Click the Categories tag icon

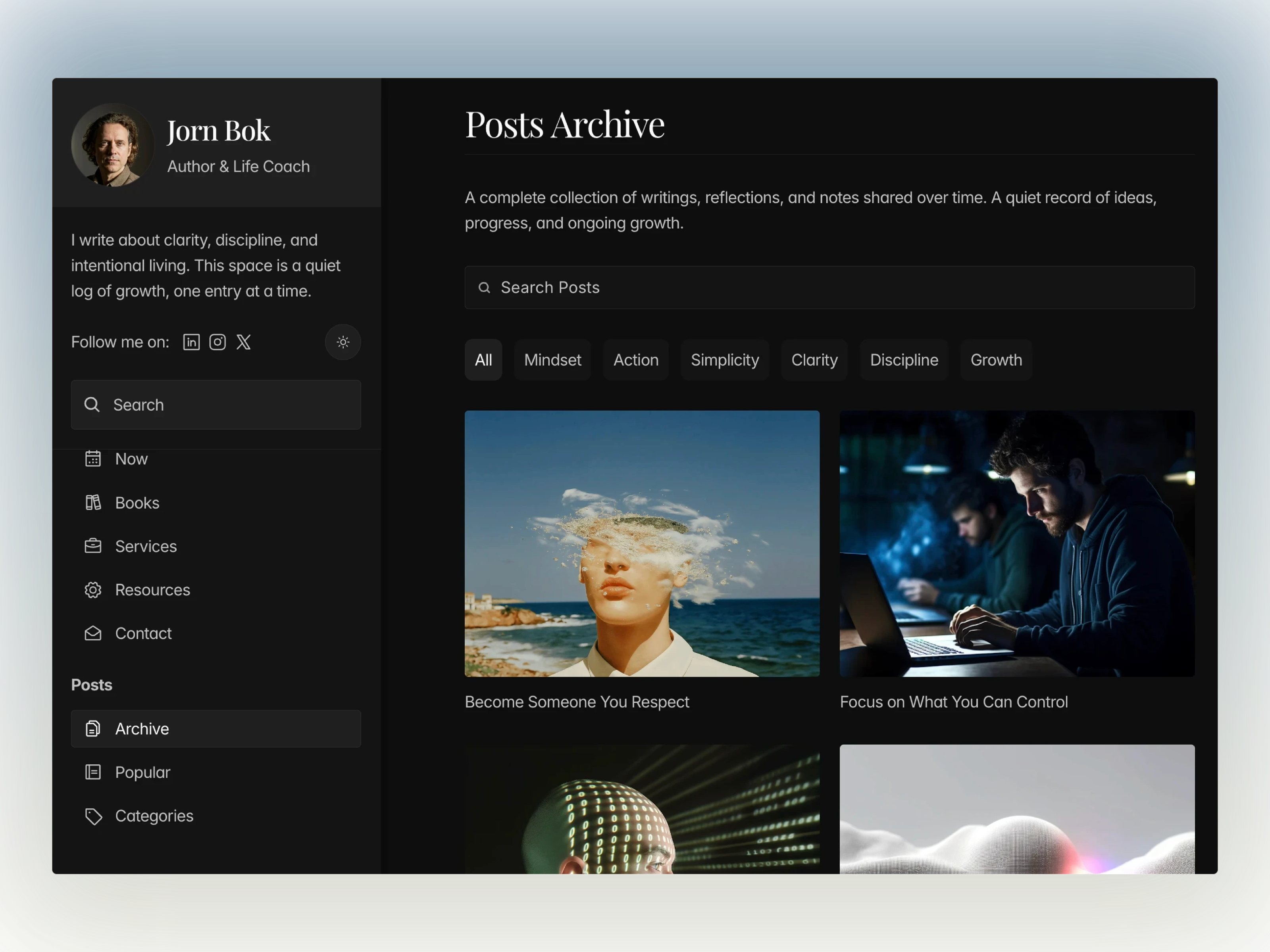[93, 816]
